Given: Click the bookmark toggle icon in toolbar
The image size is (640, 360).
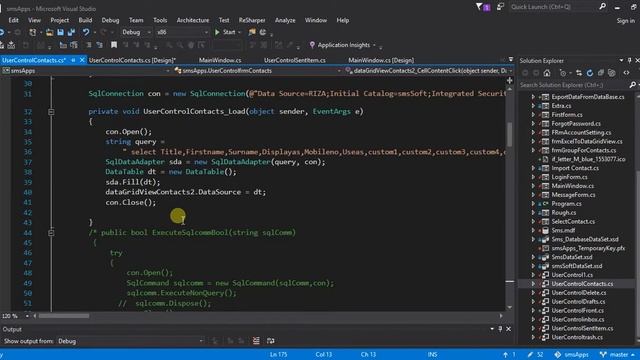Looking at the screenshot, I should click(114, 45).
